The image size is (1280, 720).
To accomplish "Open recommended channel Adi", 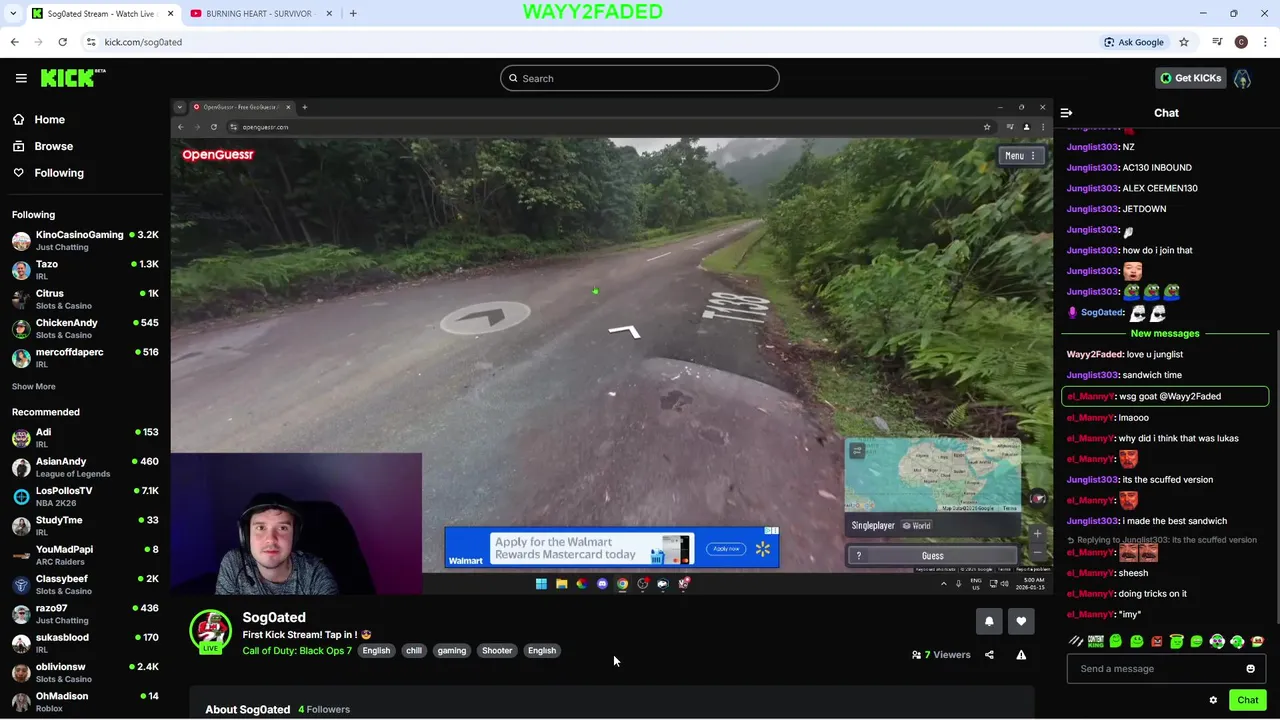I will tap(85, 437).
